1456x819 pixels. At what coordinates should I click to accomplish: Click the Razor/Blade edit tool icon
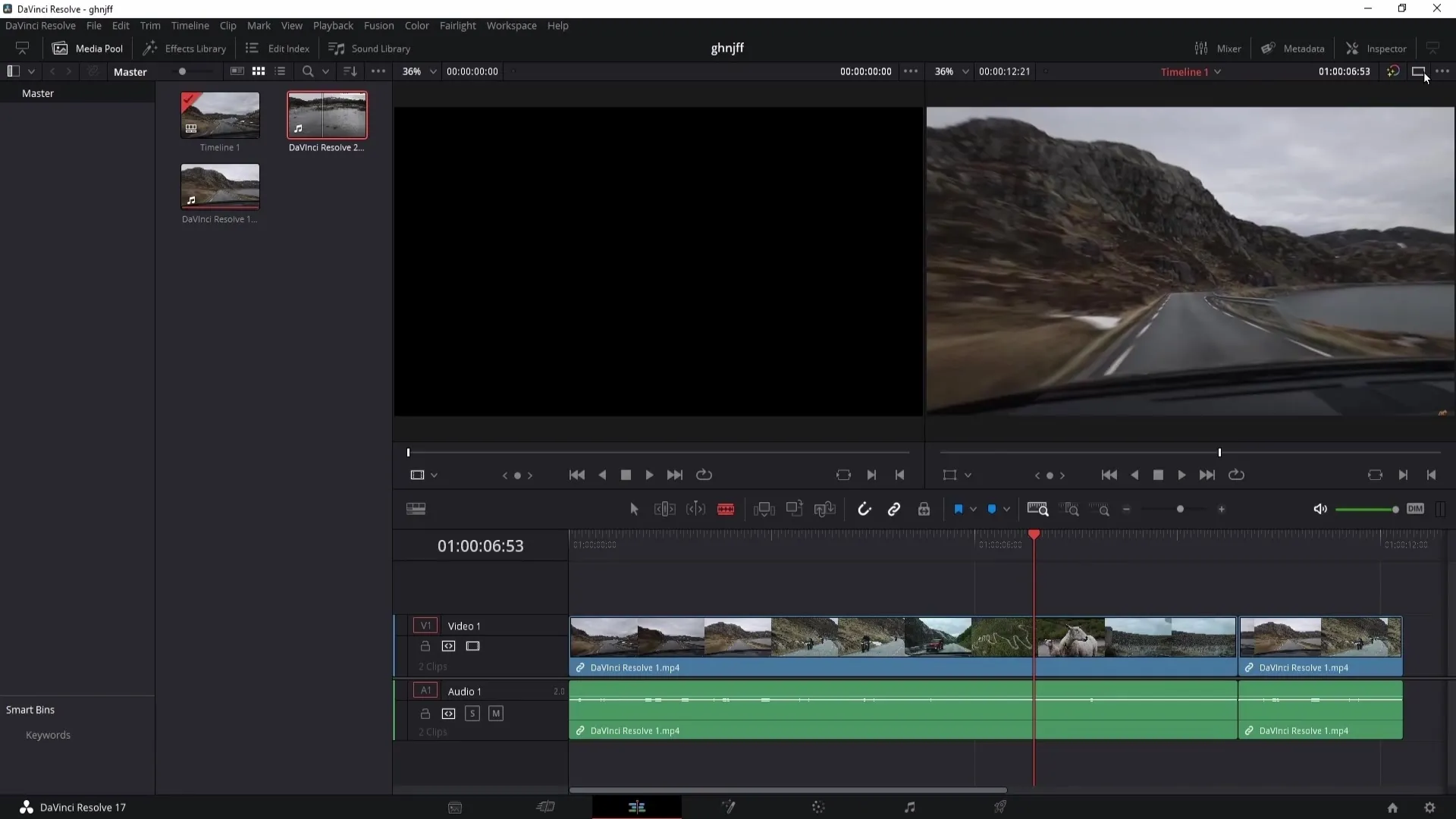coord(726,509)
